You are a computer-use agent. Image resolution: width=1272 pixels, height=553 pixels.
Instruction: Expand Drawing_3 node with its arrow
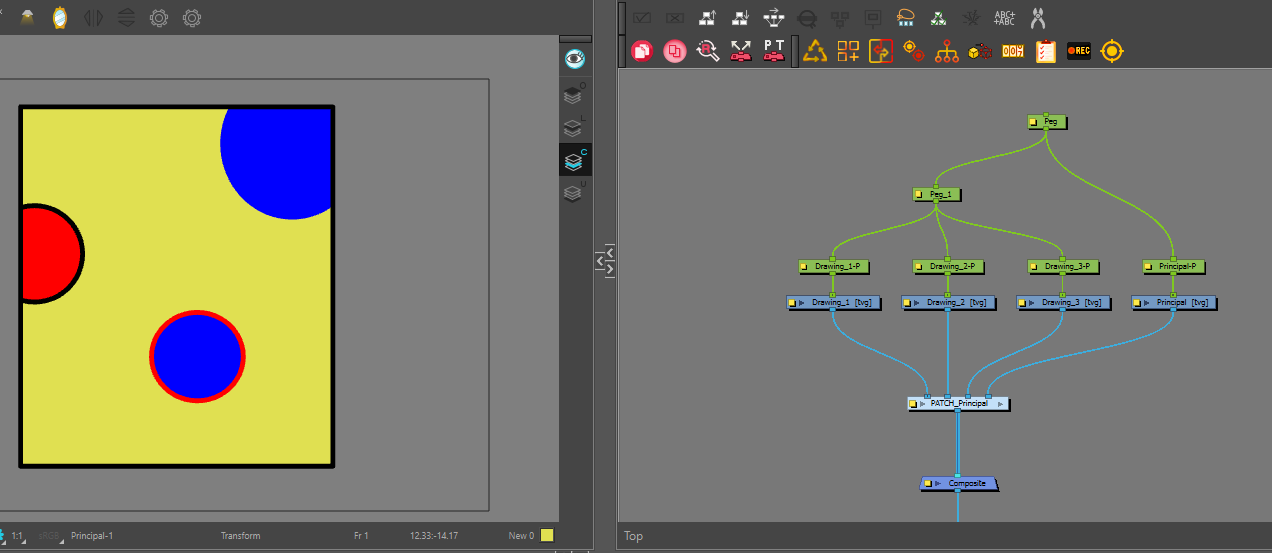click(1032, 302)
